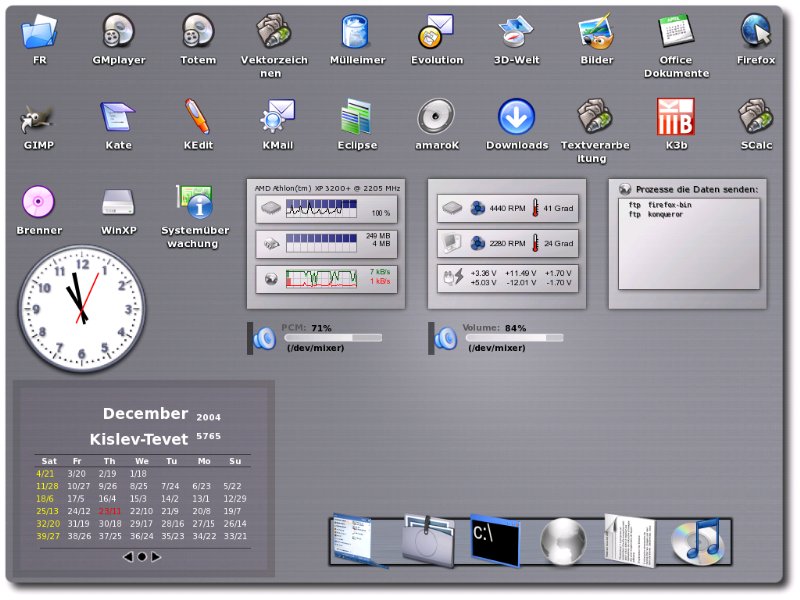The width and height of the screenshot is (800, 600).
Task: Click the analog clock widget
Action: point(82,308)
